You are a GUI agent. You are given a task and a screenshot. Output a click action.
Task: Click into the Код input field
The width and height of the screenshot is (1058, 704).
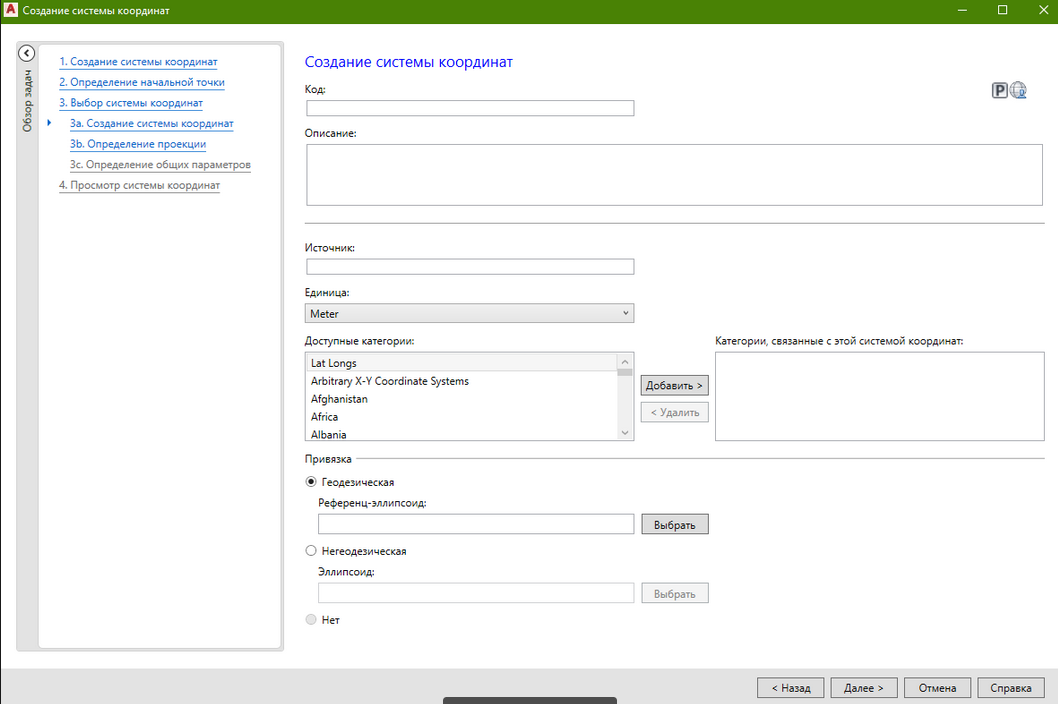click(470, 108)
